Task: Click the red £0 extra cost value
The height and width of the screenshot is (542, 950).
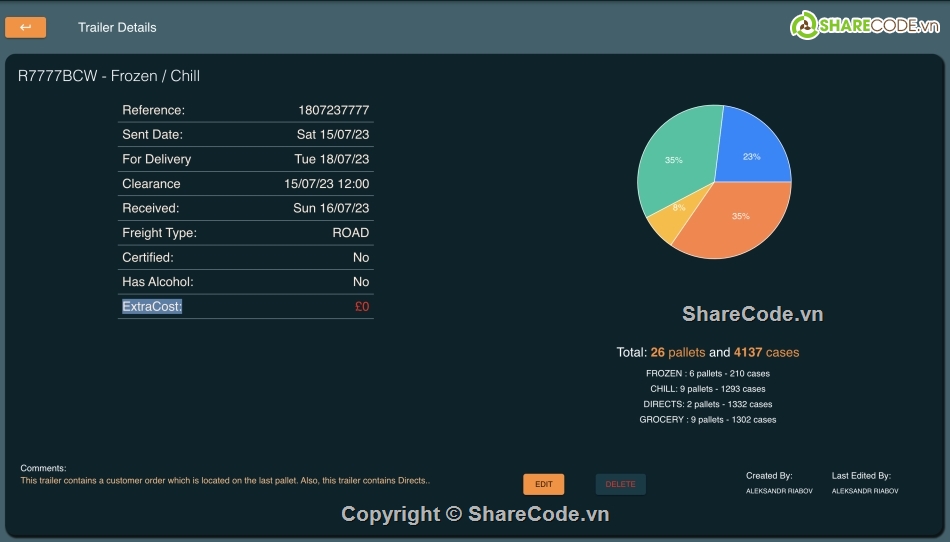Action: coord(362,307)
